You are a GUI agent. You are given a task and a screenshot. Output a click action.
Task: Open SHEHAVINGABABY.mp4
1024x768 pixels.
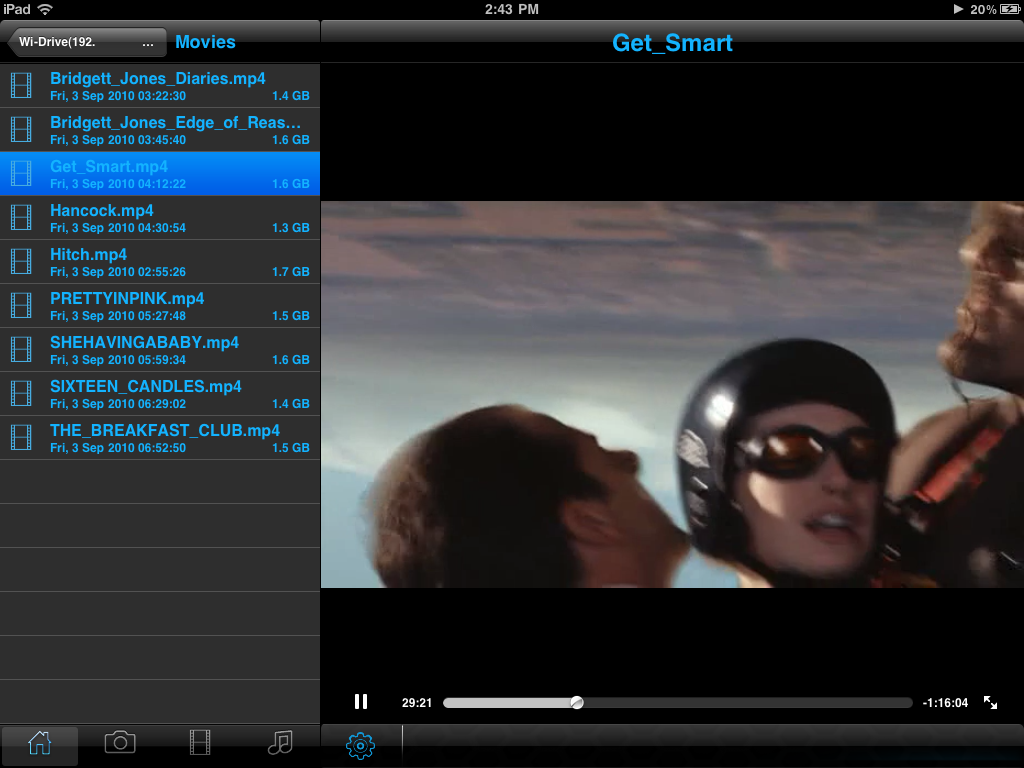[x=160, y=350]
